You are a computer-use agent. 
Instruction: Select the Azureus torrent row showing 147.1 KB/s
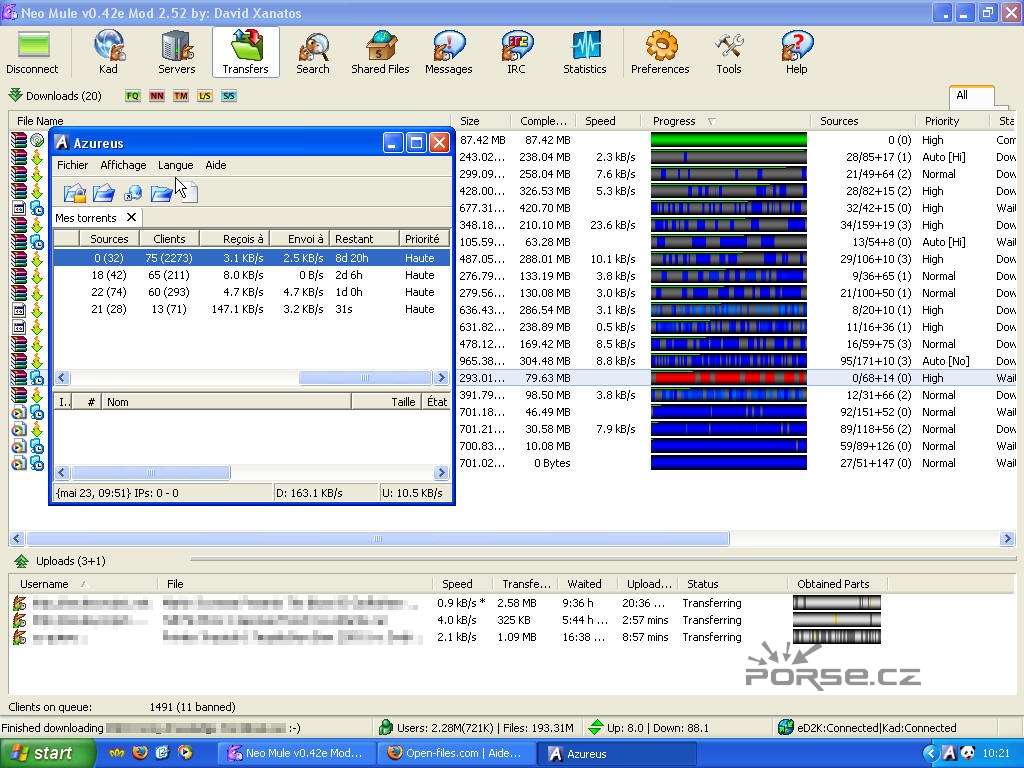tap(251, 309)
